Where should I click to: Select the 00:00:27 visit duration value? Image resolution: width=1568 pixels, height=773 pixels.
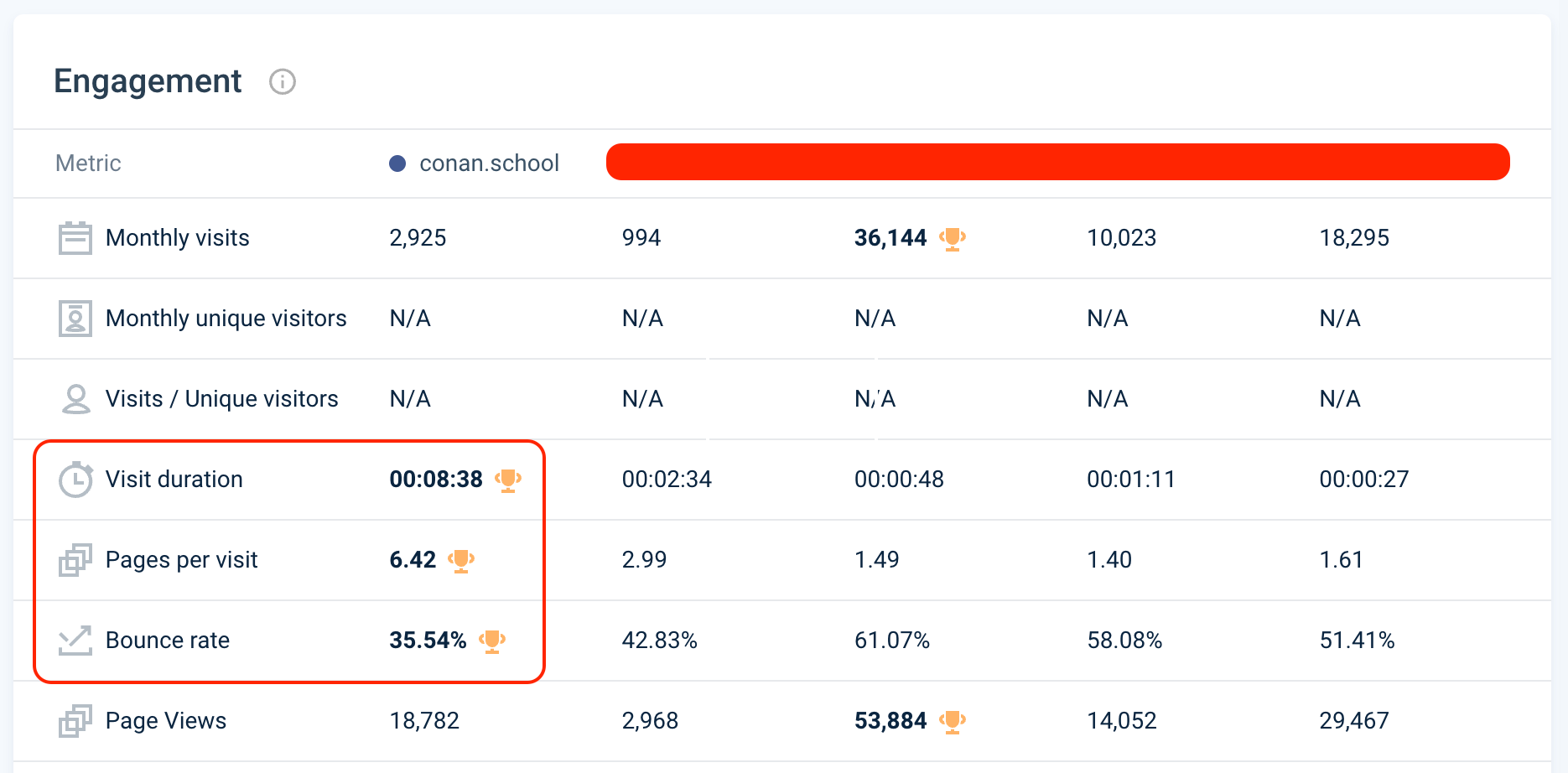[x=1364, y=480]
